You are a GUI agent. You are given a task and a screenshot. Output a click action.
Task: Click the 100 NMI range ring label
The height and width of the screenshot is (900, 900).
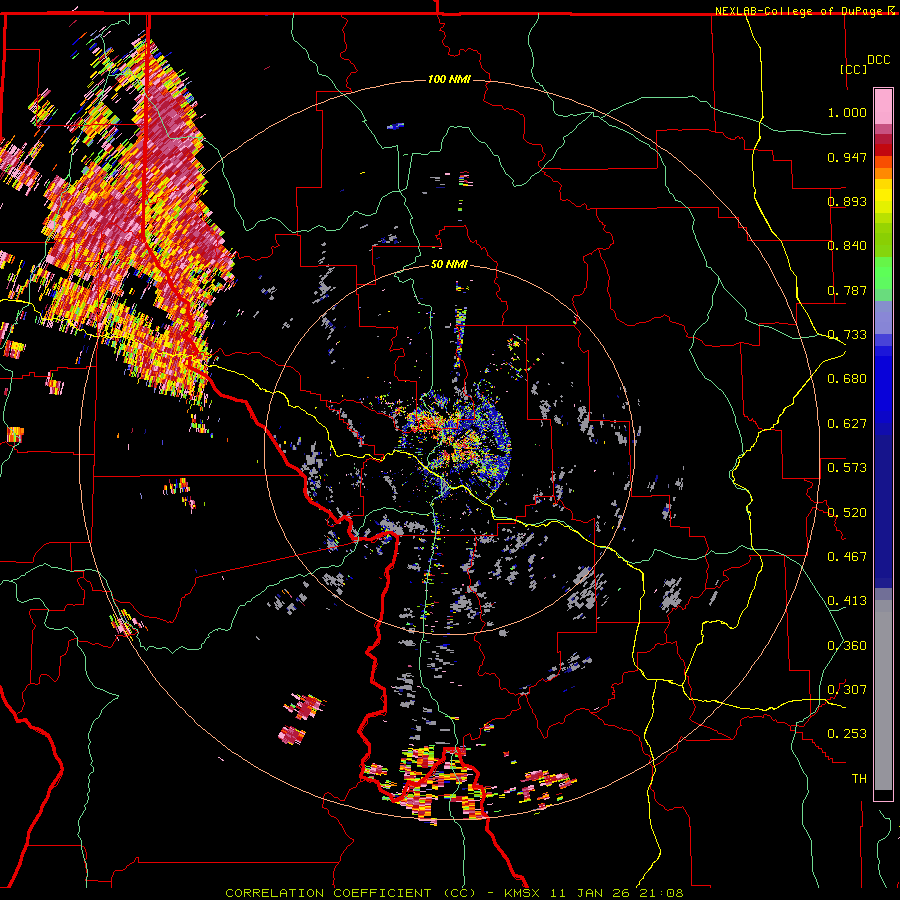(x=449, y=79)
